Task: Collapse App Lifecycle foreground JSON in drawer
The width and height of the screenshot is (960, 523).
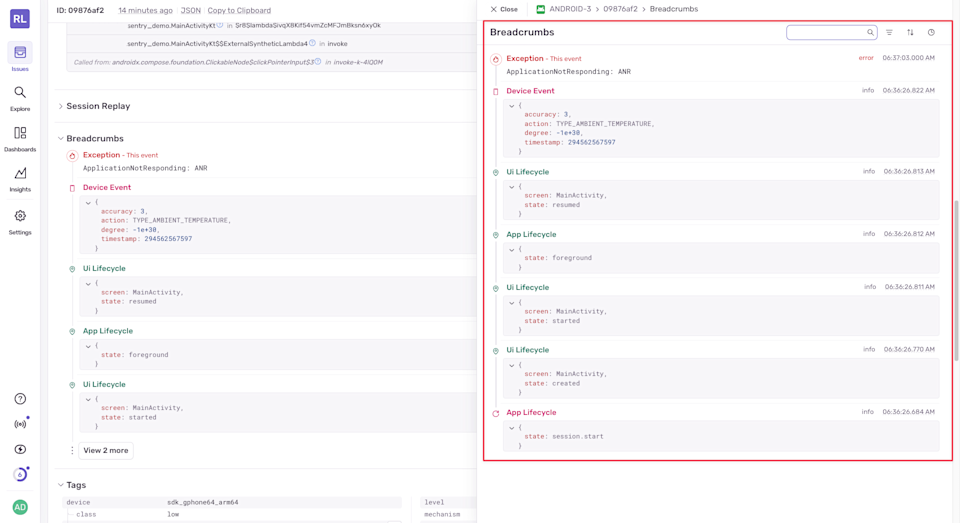Action: [x=512, y=249]
